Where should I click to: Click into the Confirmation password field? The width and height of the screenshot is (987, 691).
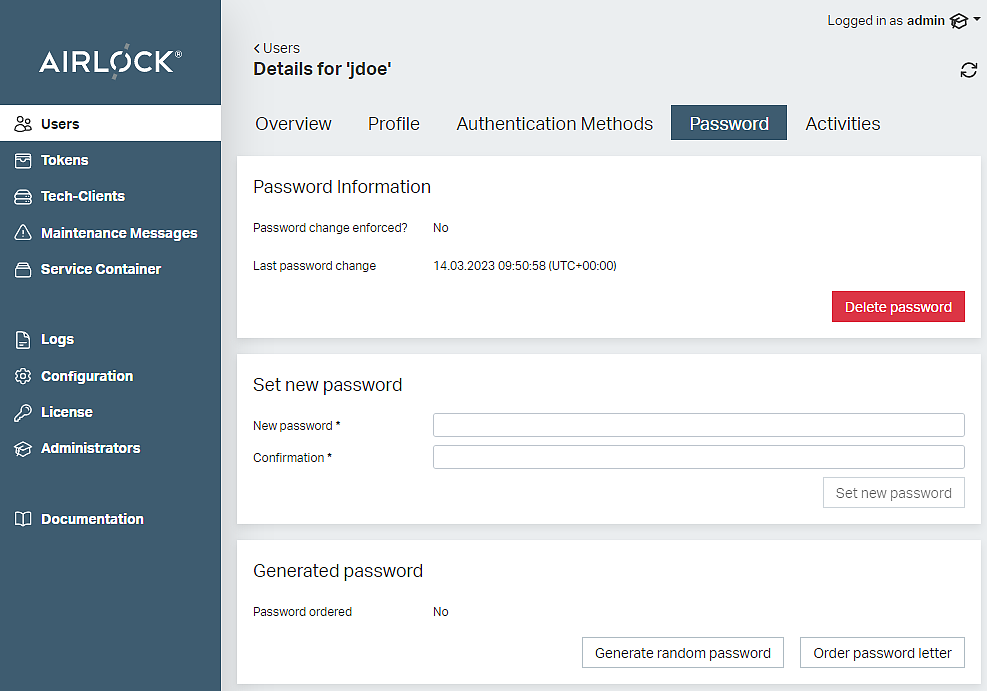698,458
